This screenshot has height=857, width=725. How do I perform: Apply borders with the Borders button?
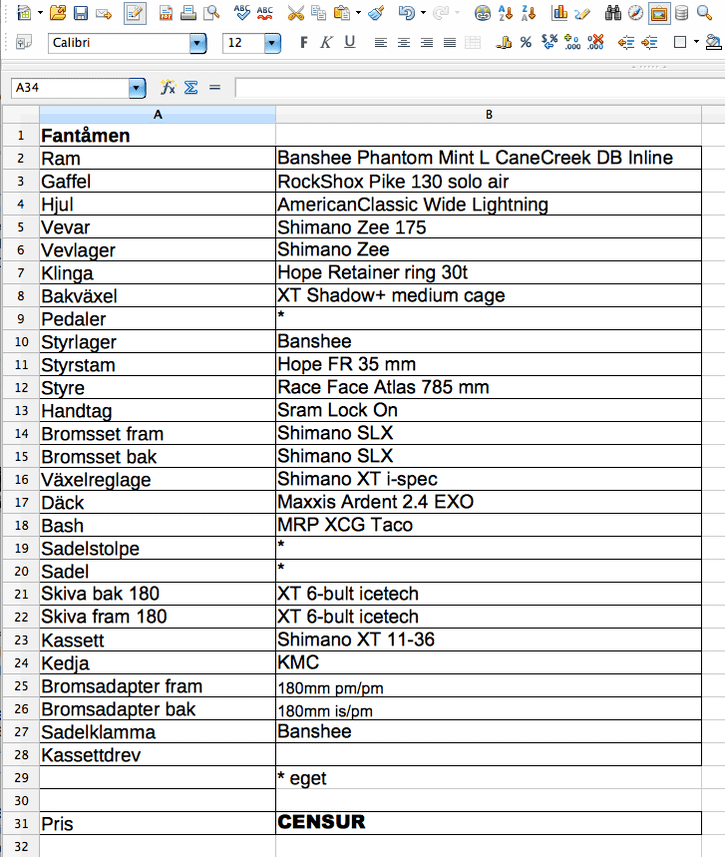(x=680, y=42)
